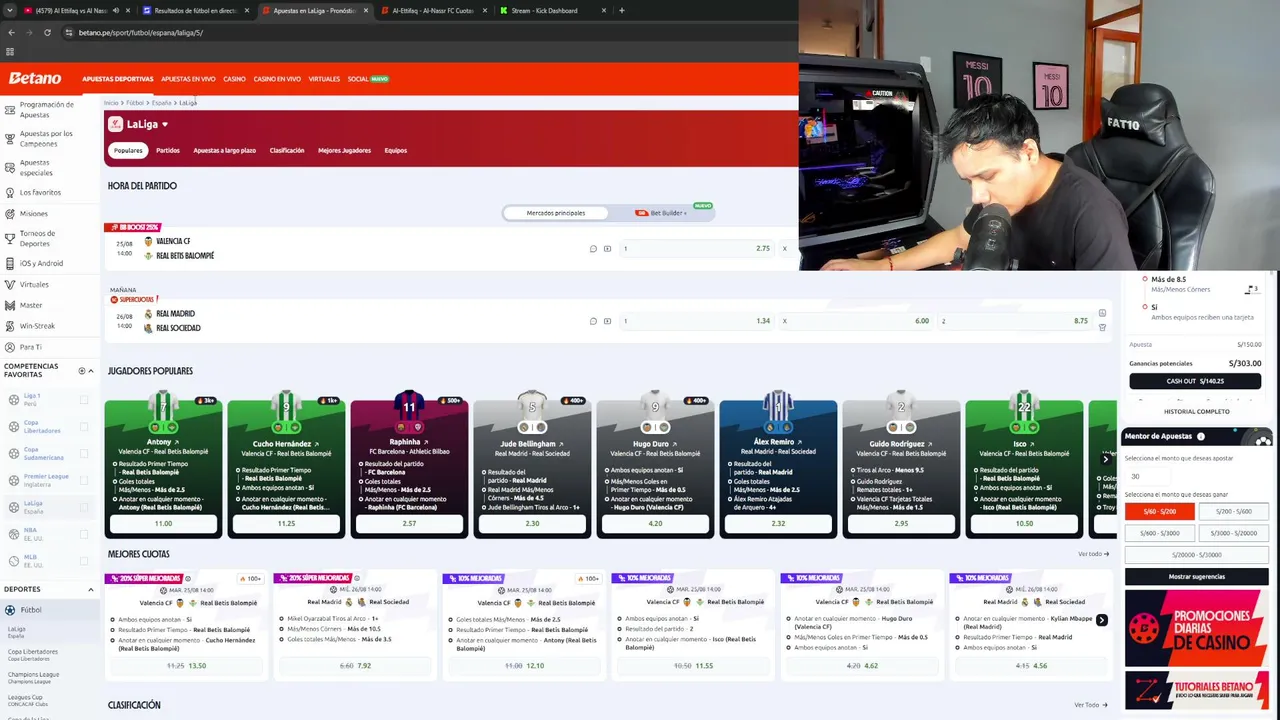This screenshot has height=720, width=1280.
Task: Click live stream icon for Valencia CF match
Action: pyautogui.click(x=607, y=249)
